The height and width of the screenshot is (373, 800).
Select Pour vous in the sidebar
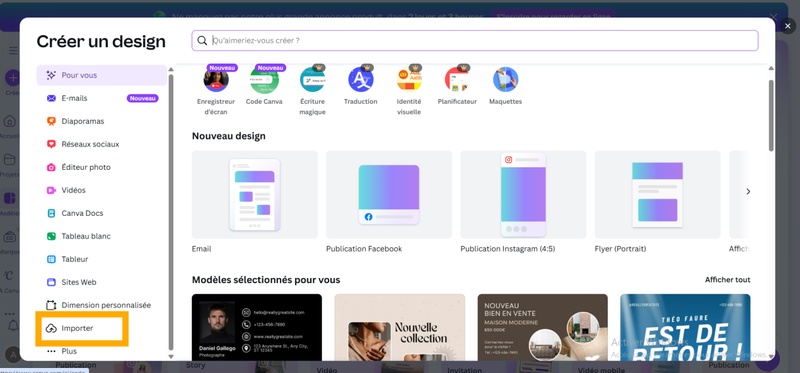[102, 75]
